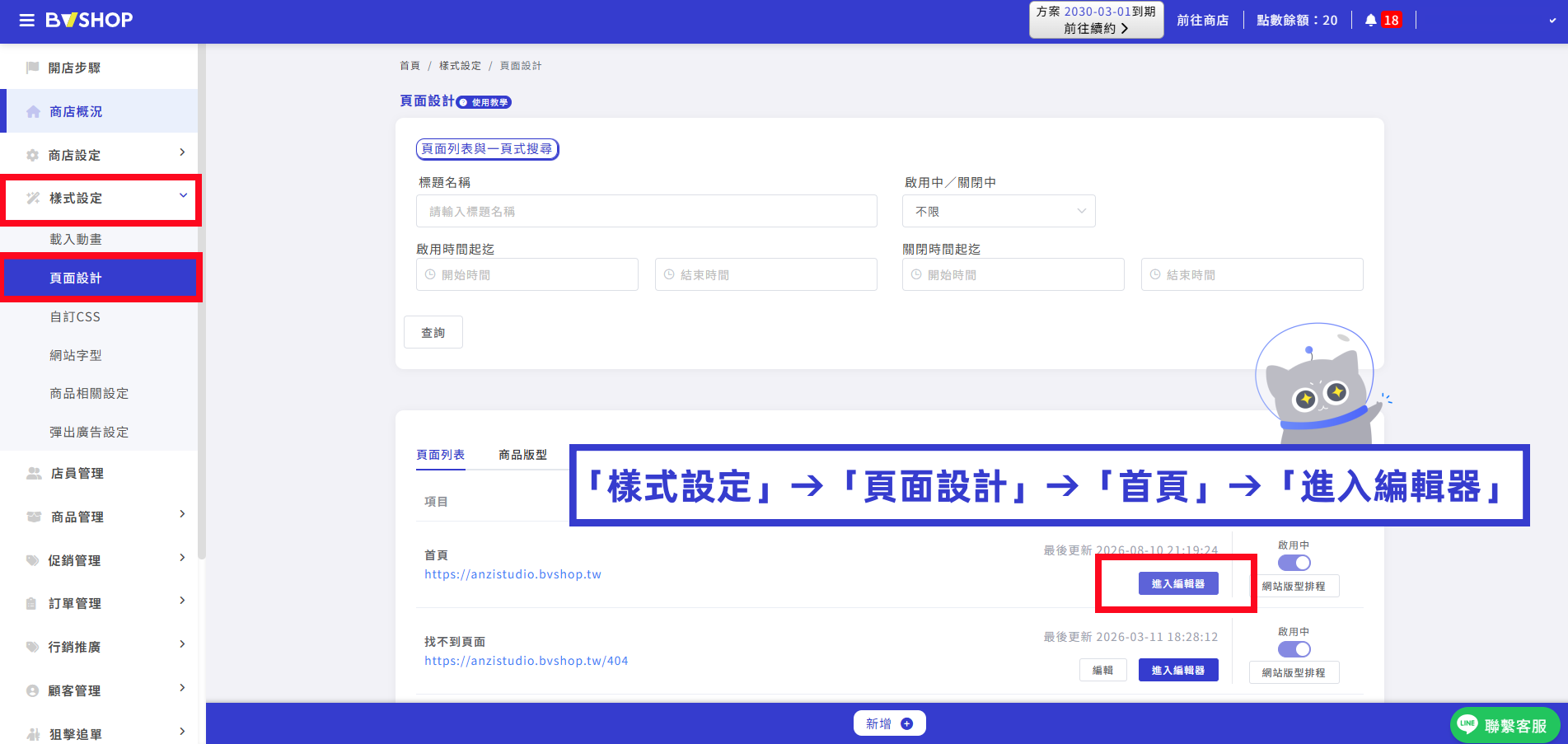The image size is (1568, 744).
Task: Open the account dropdown arrow at top right
Action: pos(1552,21)
